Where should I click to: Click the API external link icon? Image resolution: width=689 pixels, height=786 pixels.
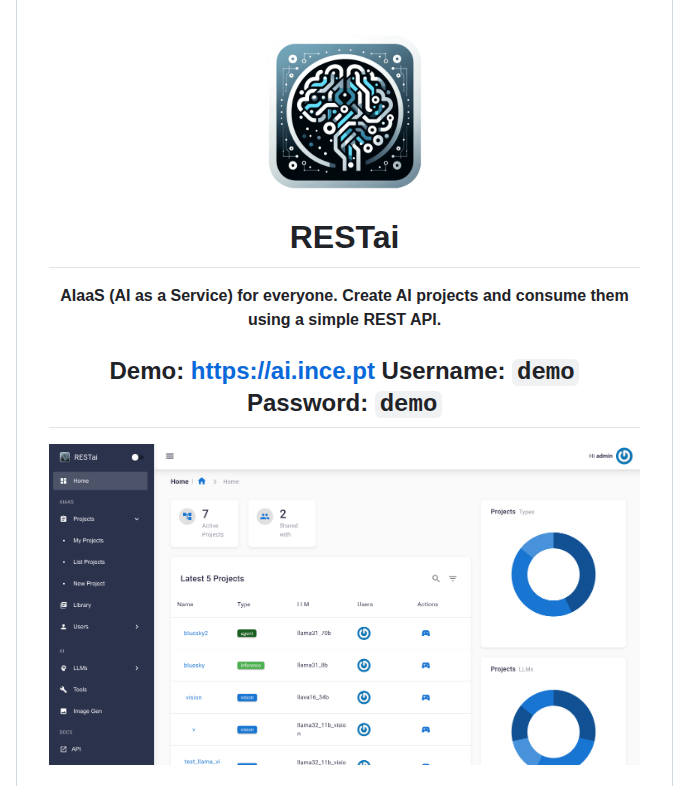(x=63, y=749)
